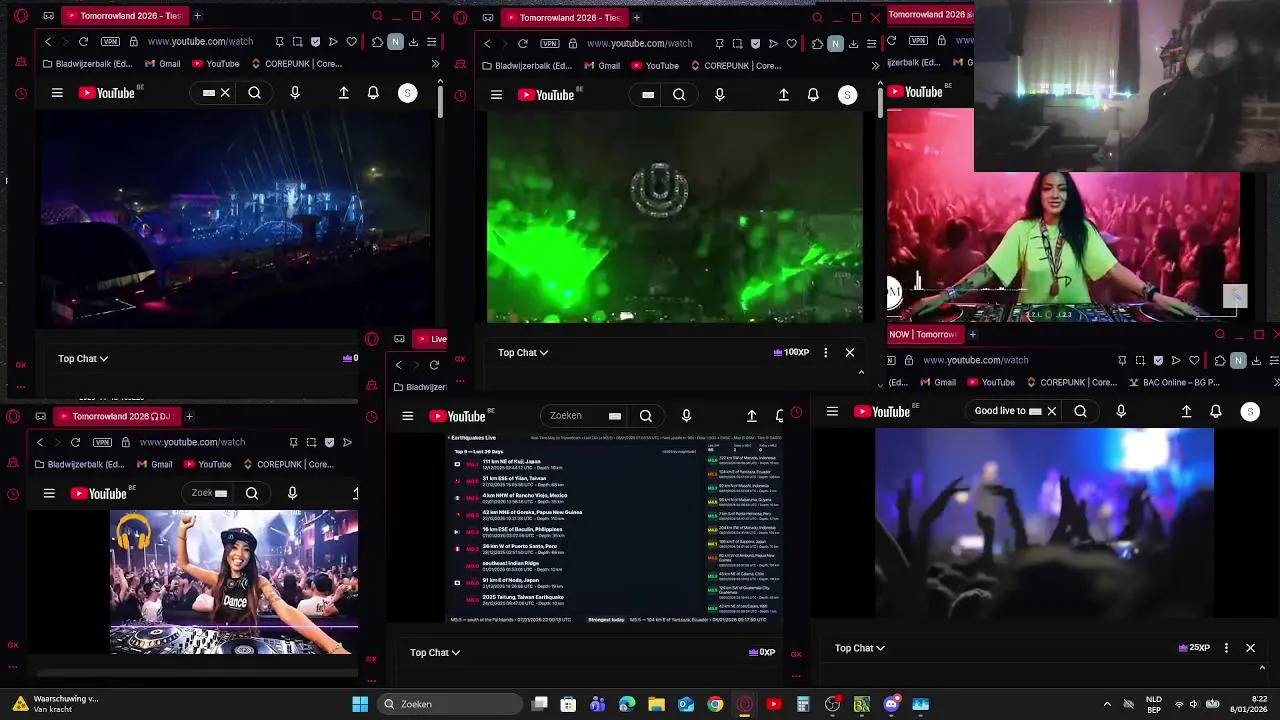
Task: Open the upload icon in blue-stage window
Action: [344, 93]
